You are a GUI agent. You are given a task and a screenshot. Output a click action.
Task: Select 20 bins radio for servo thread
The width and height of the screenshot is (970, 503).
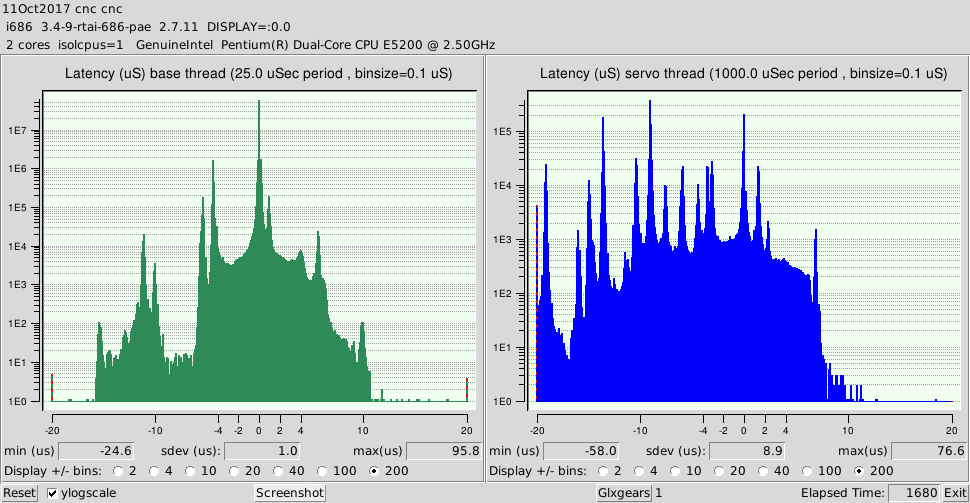point(719,471)
